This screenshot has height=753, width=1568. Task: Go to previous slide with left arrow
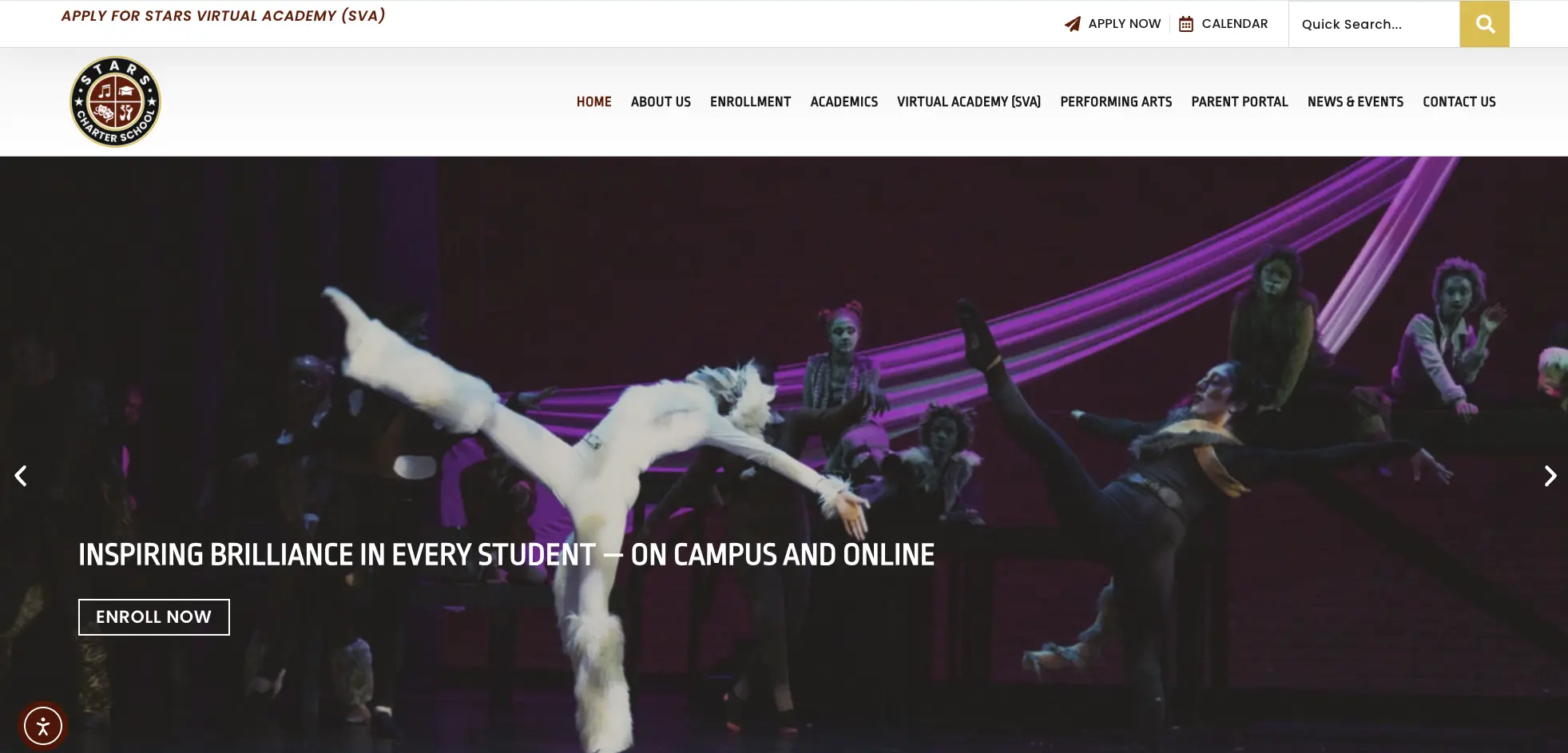pos(22,476)
